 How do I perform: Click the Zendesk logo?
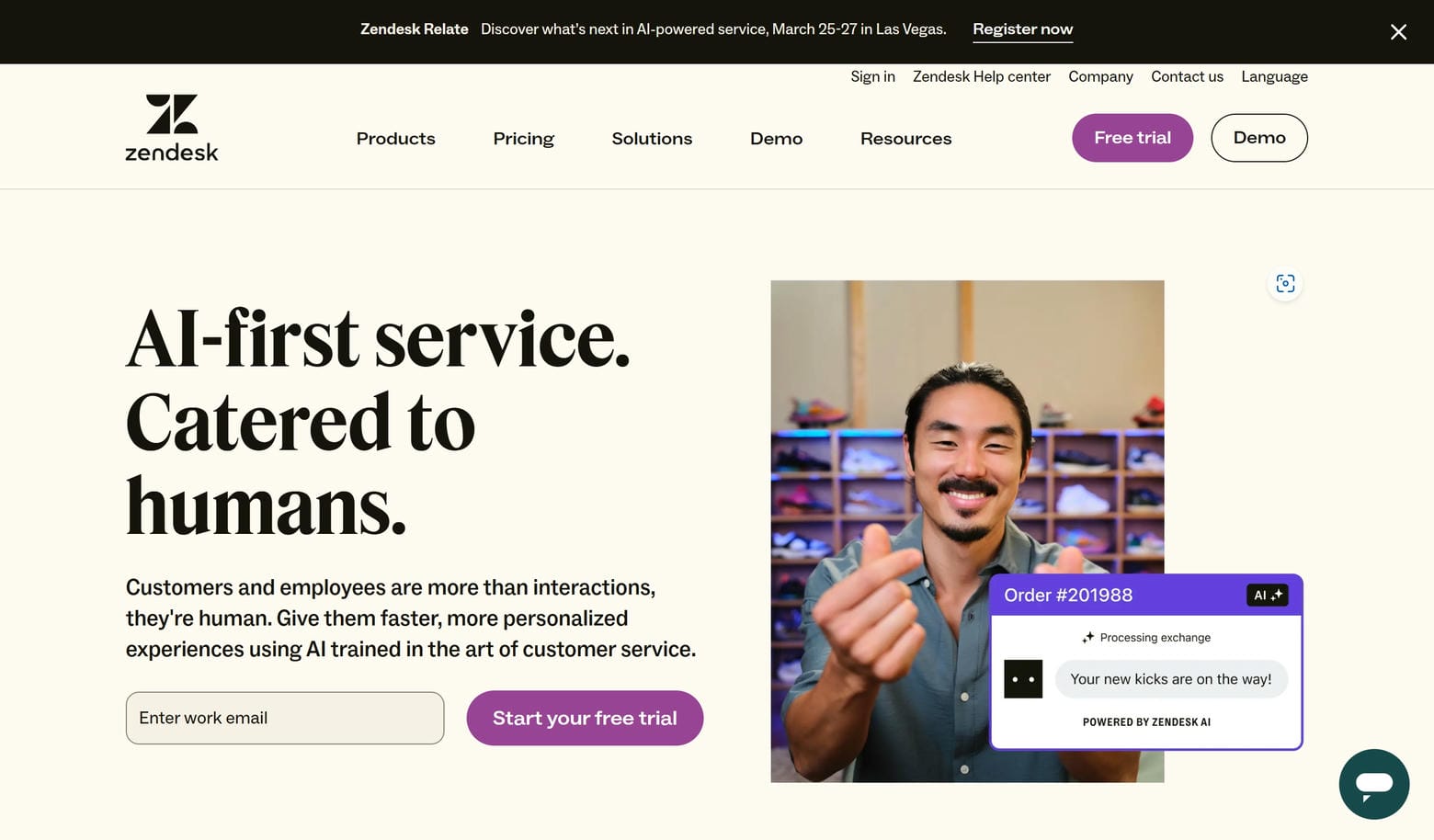pos(172,128)
